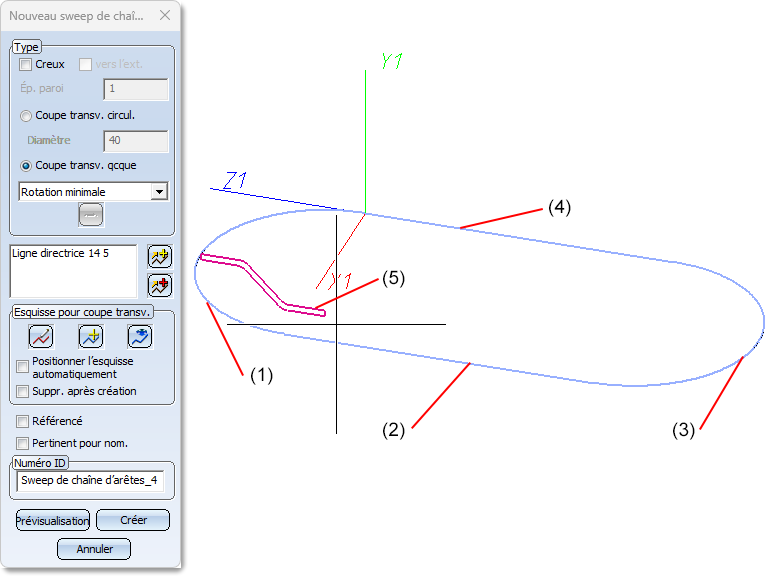
Task: Click the Ép. paroi thickness field
Action: [136, 89]
